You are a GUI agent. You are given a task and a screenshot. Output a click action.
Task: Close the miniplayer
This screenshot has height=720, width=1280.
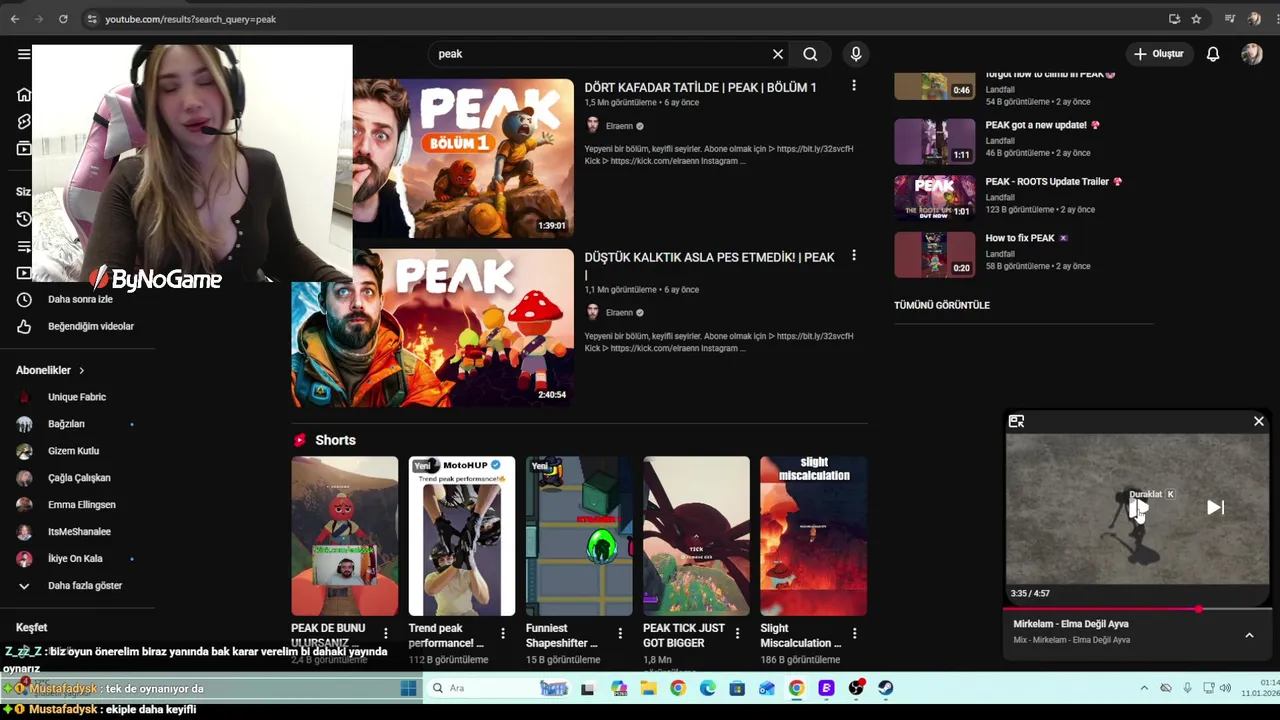tap(1259, 421)
